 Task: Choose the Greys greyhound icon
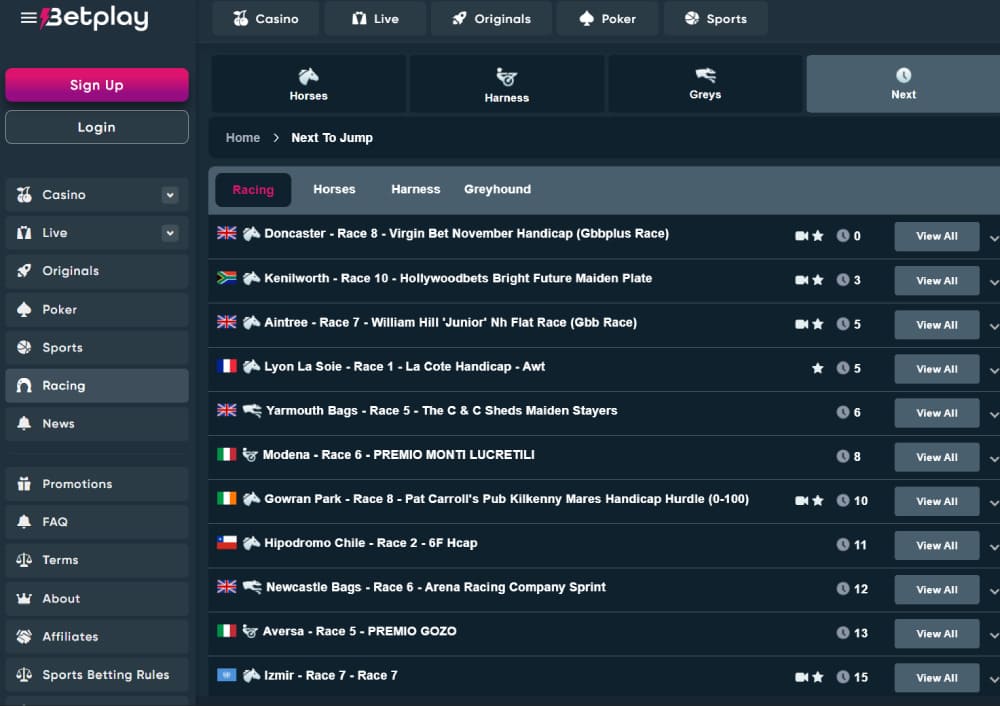705,75
